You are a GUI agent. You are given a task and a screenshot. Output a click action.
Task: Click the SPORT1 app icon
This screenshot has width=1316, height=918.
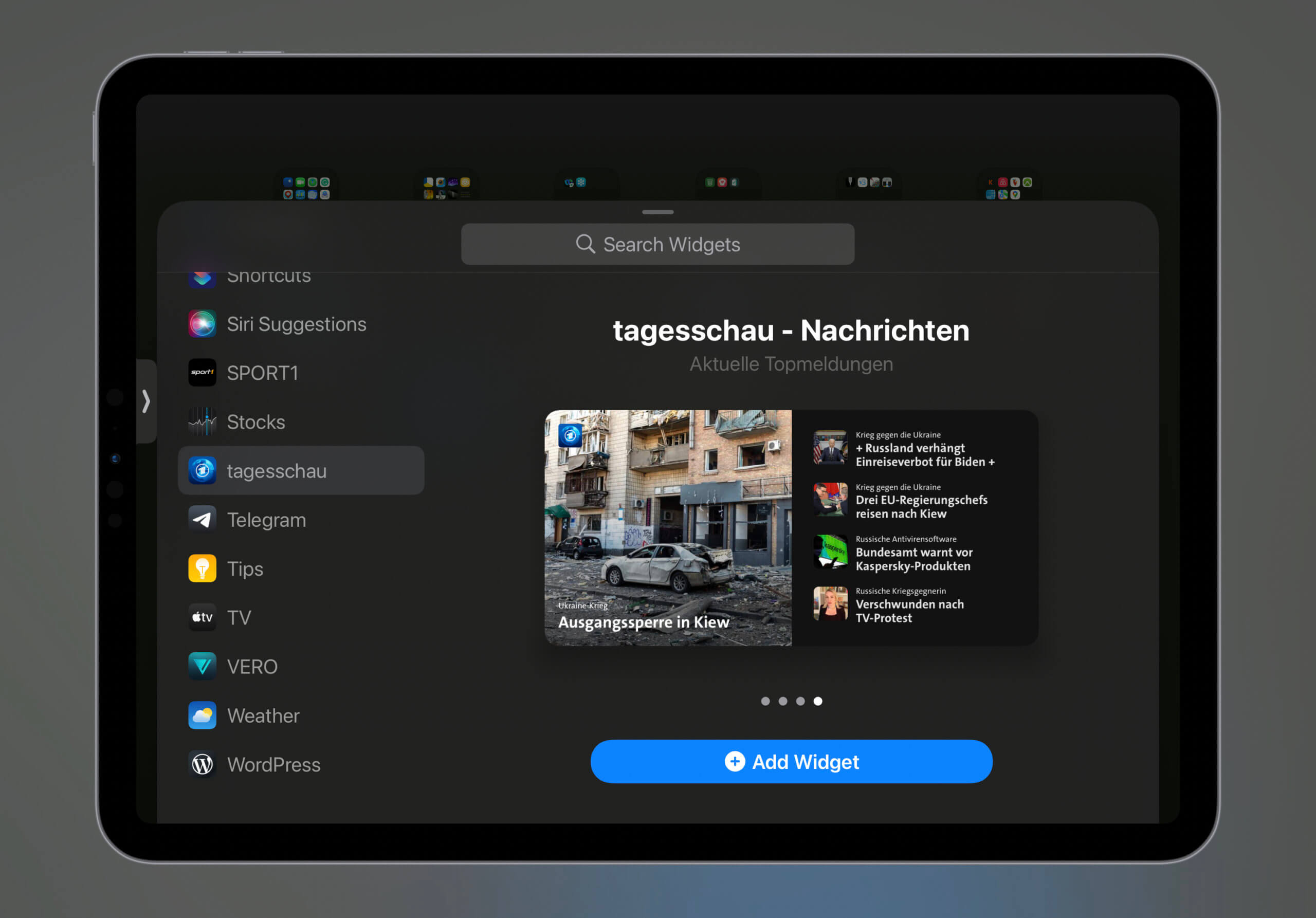tap(203, 373)
